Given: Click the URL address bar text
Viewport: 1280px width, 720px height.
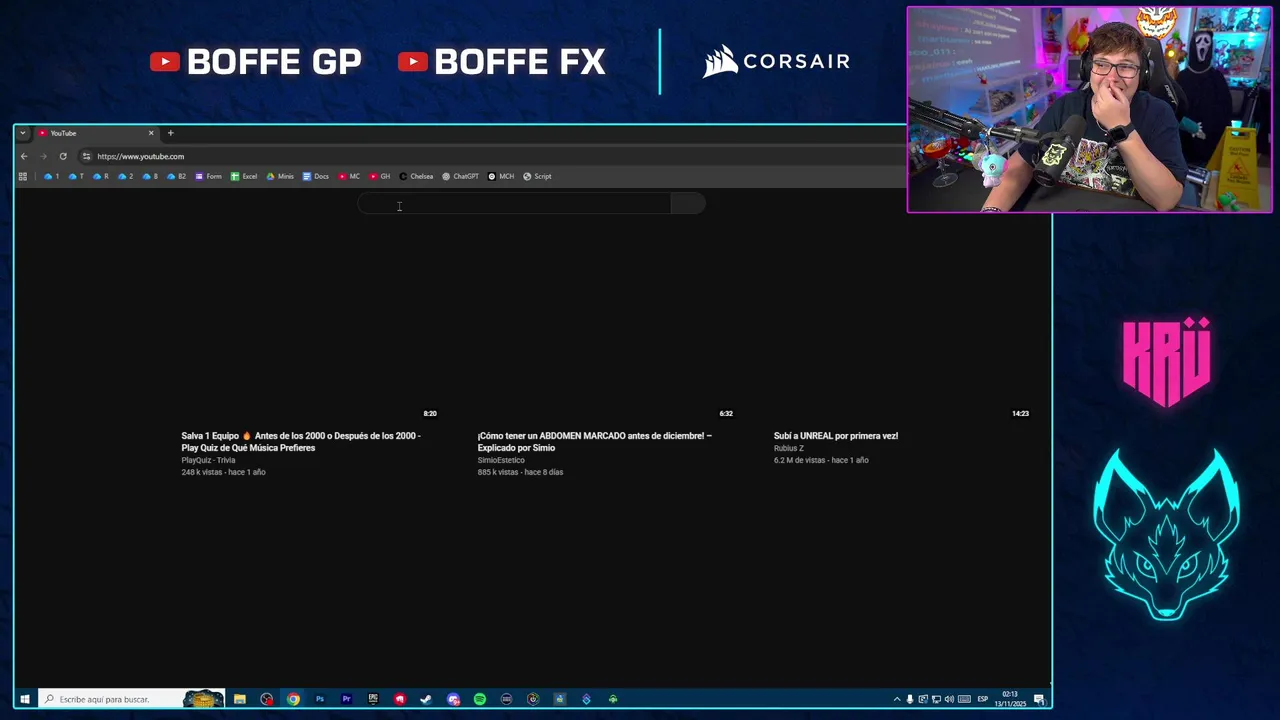Looking at the screenshot, I should pyautogui.click(x=140, y=156).
